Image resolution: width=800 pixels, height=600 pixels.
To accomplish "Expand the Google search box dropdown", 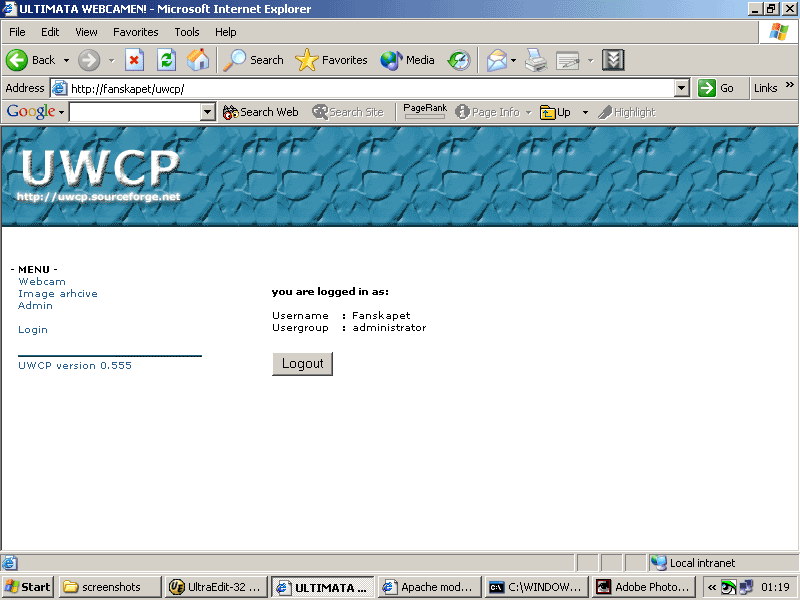I will point(208,112).
